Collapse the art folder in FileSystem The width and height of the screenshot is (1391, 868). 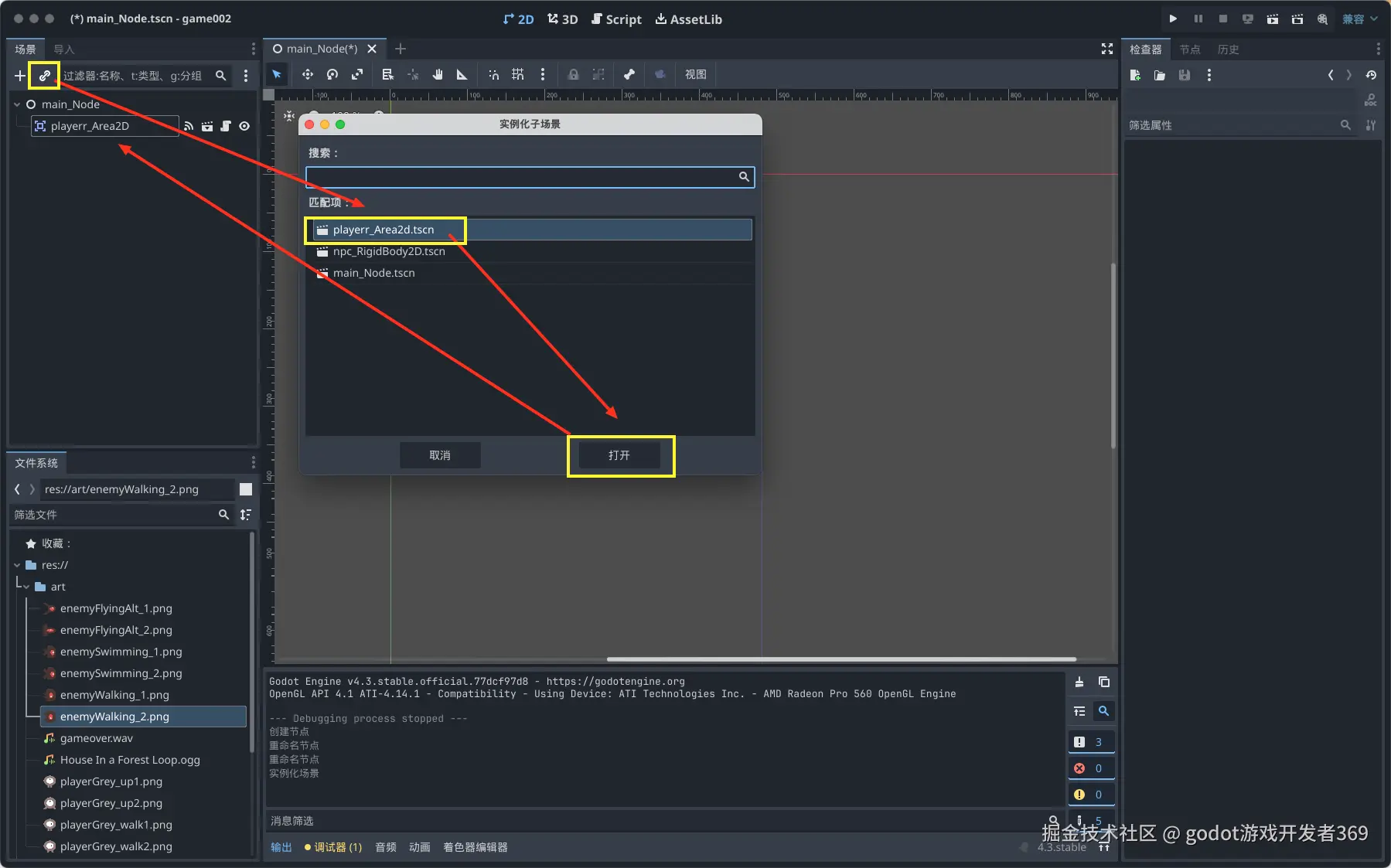pos(26,587)
